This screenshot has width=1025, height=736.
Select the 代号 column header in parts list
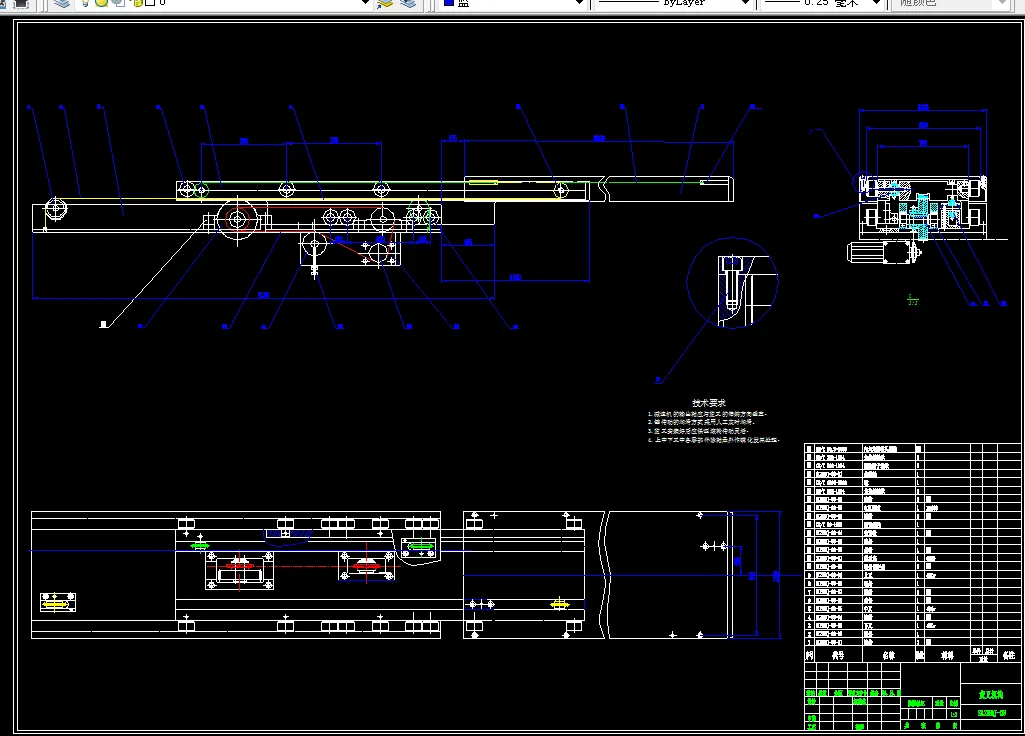[837, 655]
